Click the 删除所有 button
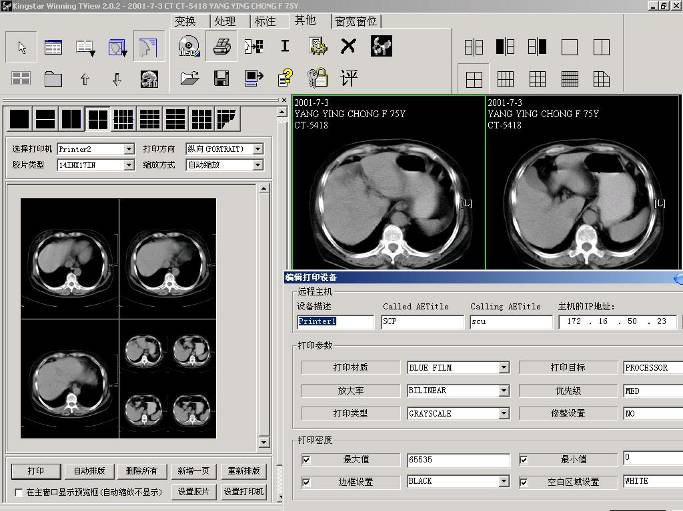Screen dimensions: 683x511 [x=141, y=471]
